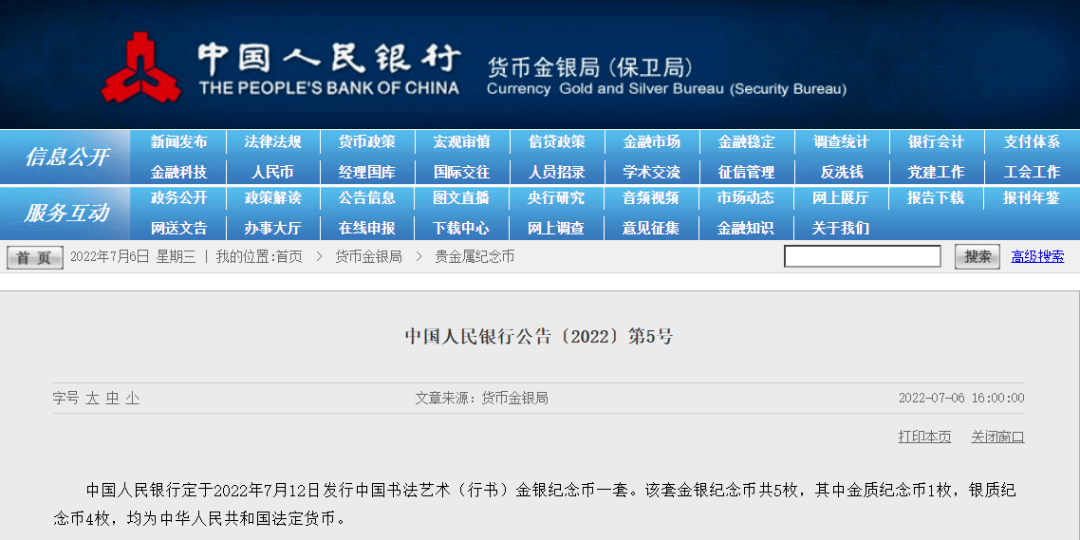This screenshot has width=1080, height=540.
Task: Go to 金融市场 section
Action: [651, 142]
